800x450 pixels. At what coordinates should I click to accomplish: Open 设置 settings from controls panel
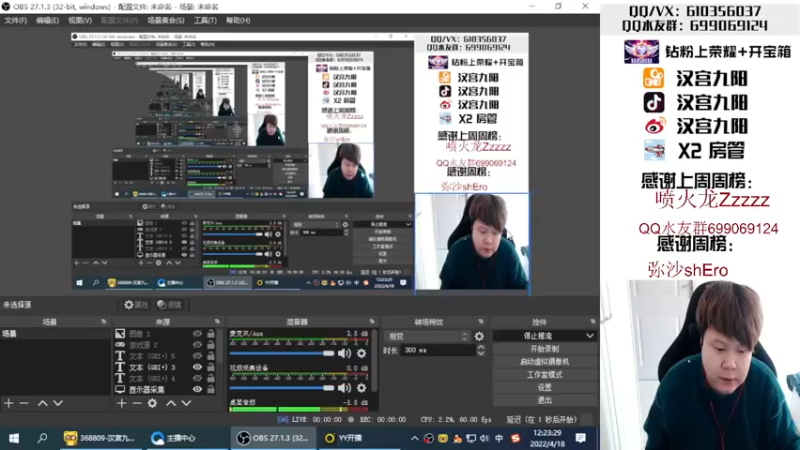(x=545, y=387)
